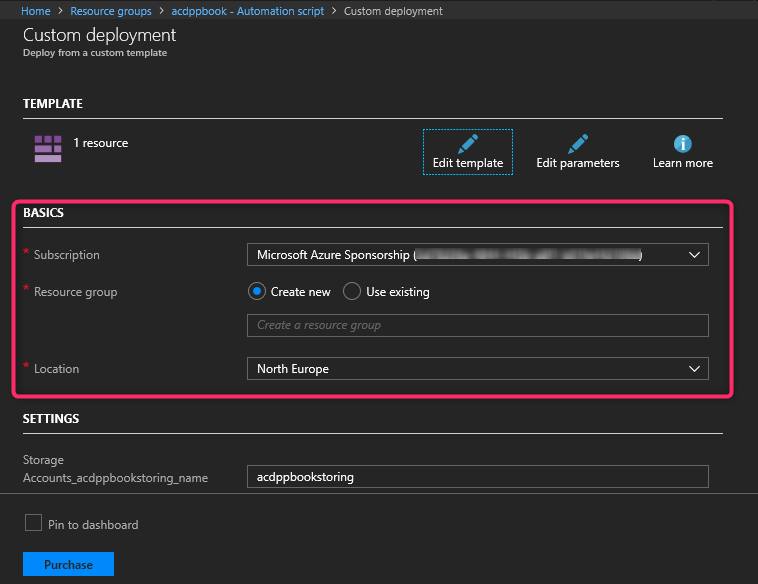Navigate to Resource groups breadcrumb
758x584 pixels.
111,11
